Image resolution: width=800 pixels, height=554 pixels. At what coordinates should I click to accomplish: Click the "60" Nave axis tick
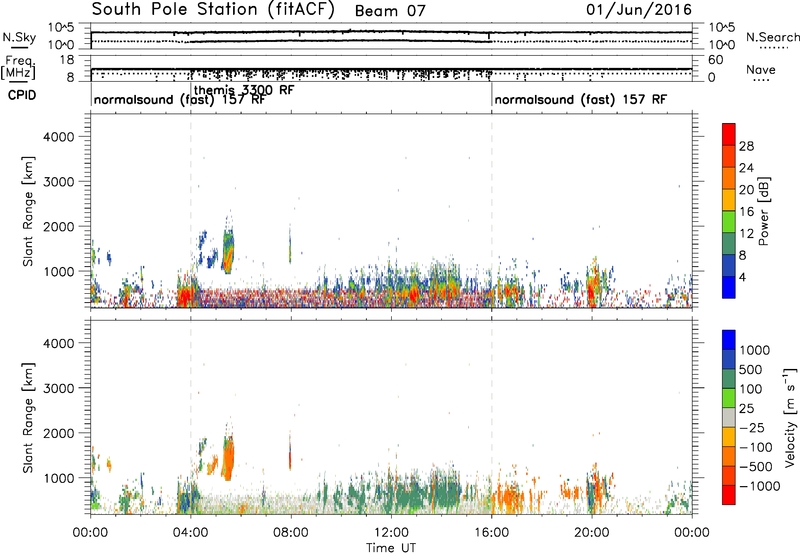point(716,60)
